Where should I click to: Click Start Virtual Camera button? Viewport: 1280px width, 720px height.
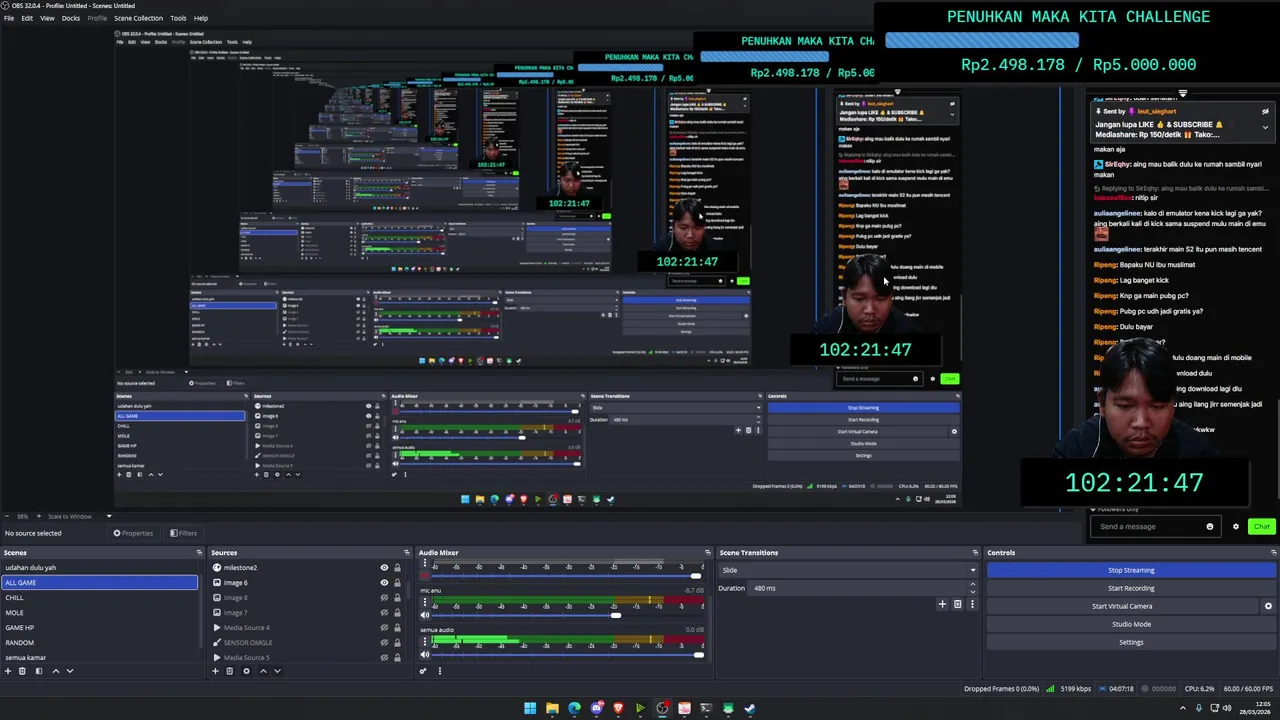pyautogui.click(x=1122, y=606)
